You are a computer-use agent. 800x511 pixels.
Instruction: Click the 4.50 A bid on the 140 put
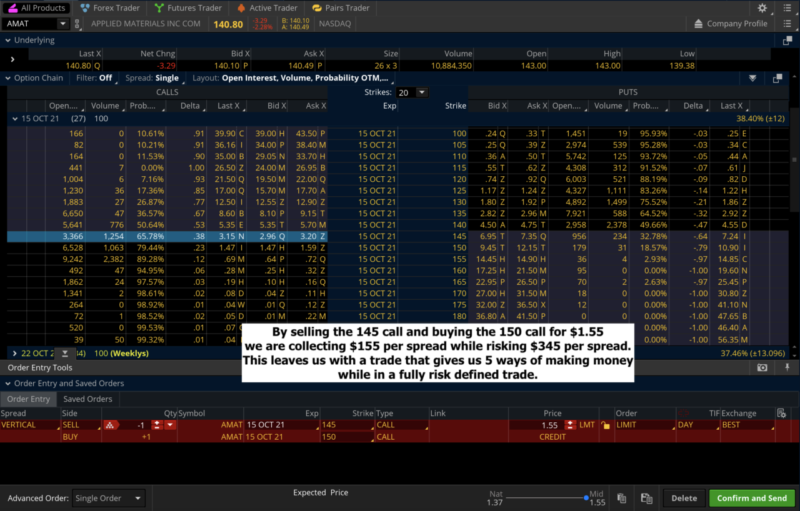click(x=493, y=225)
